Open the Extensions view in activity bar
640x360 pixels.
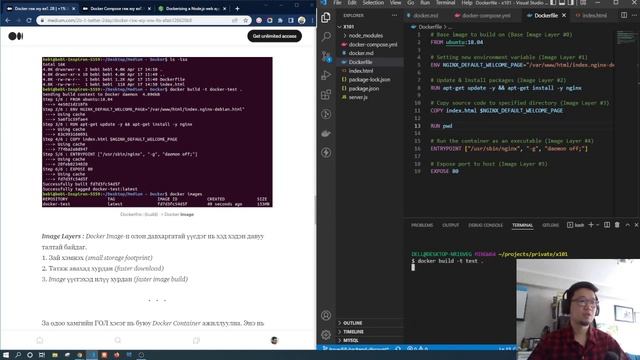tap(326, 95)
